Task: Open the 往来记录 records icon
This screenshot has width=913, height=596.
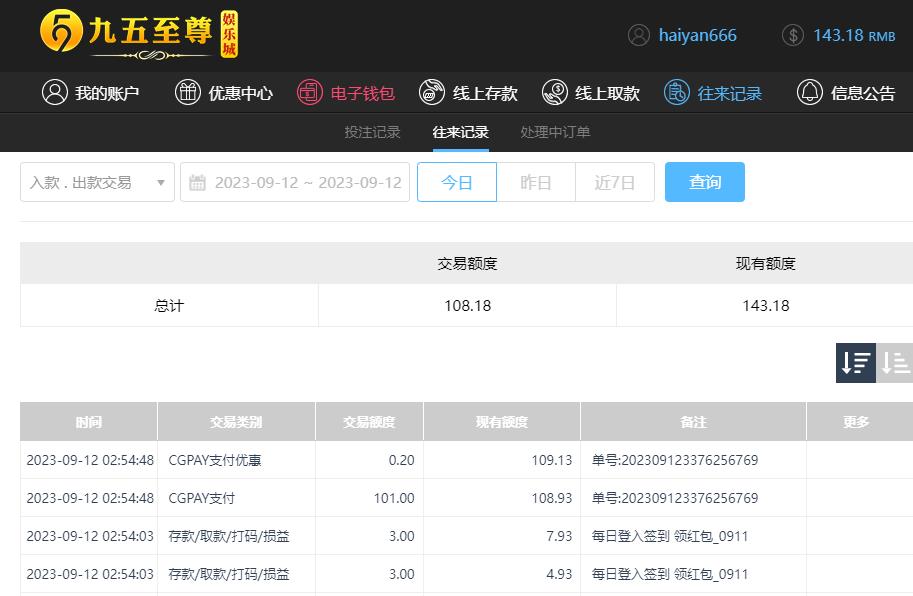Action: (677, 93)
